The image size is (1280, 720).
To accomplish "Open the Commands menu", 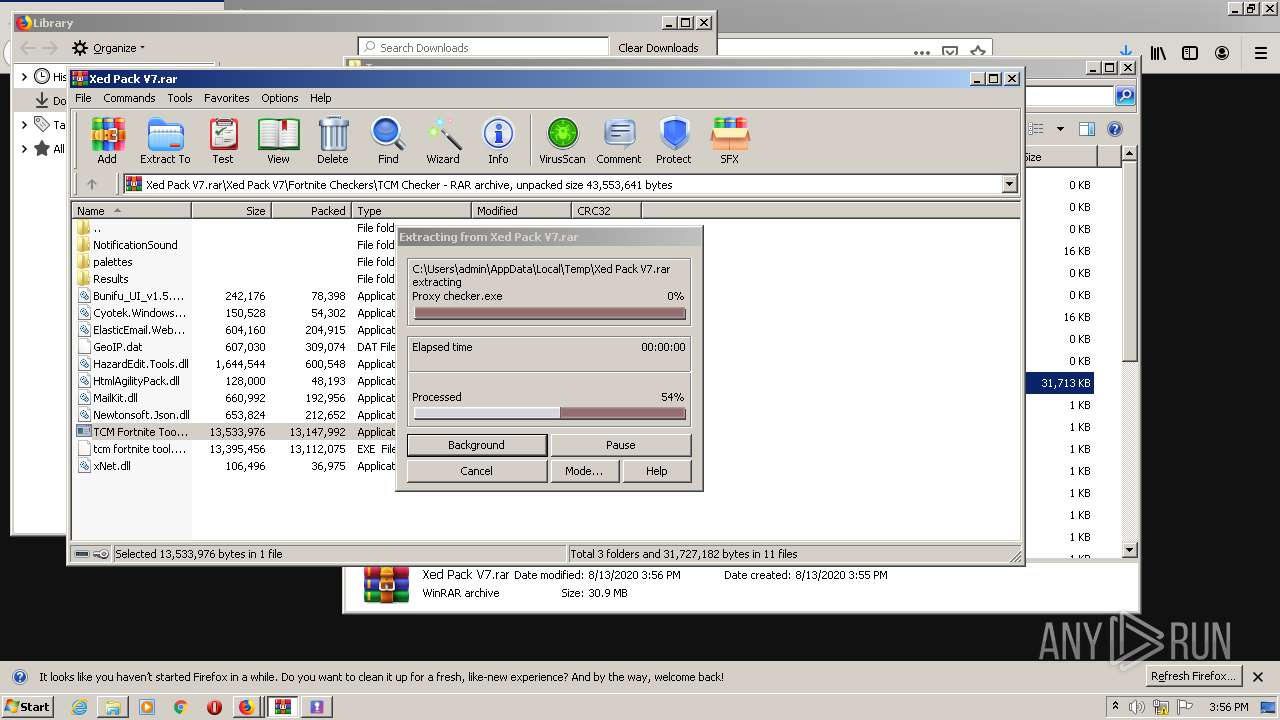I will (129, 98).
